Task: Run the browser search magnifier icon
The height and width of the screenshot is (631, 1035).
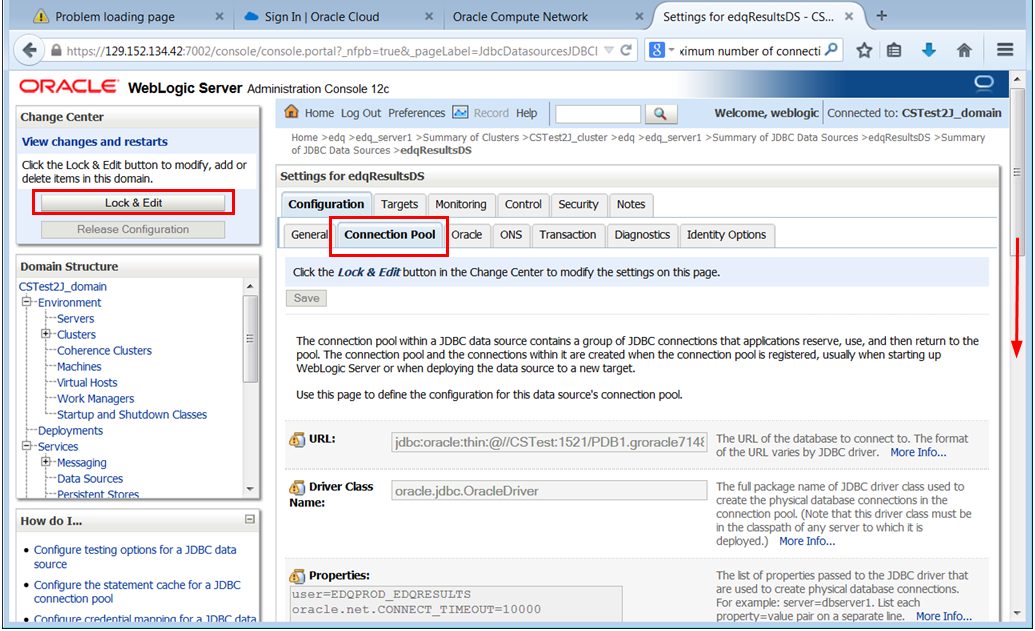Action: tap(832, 50)
